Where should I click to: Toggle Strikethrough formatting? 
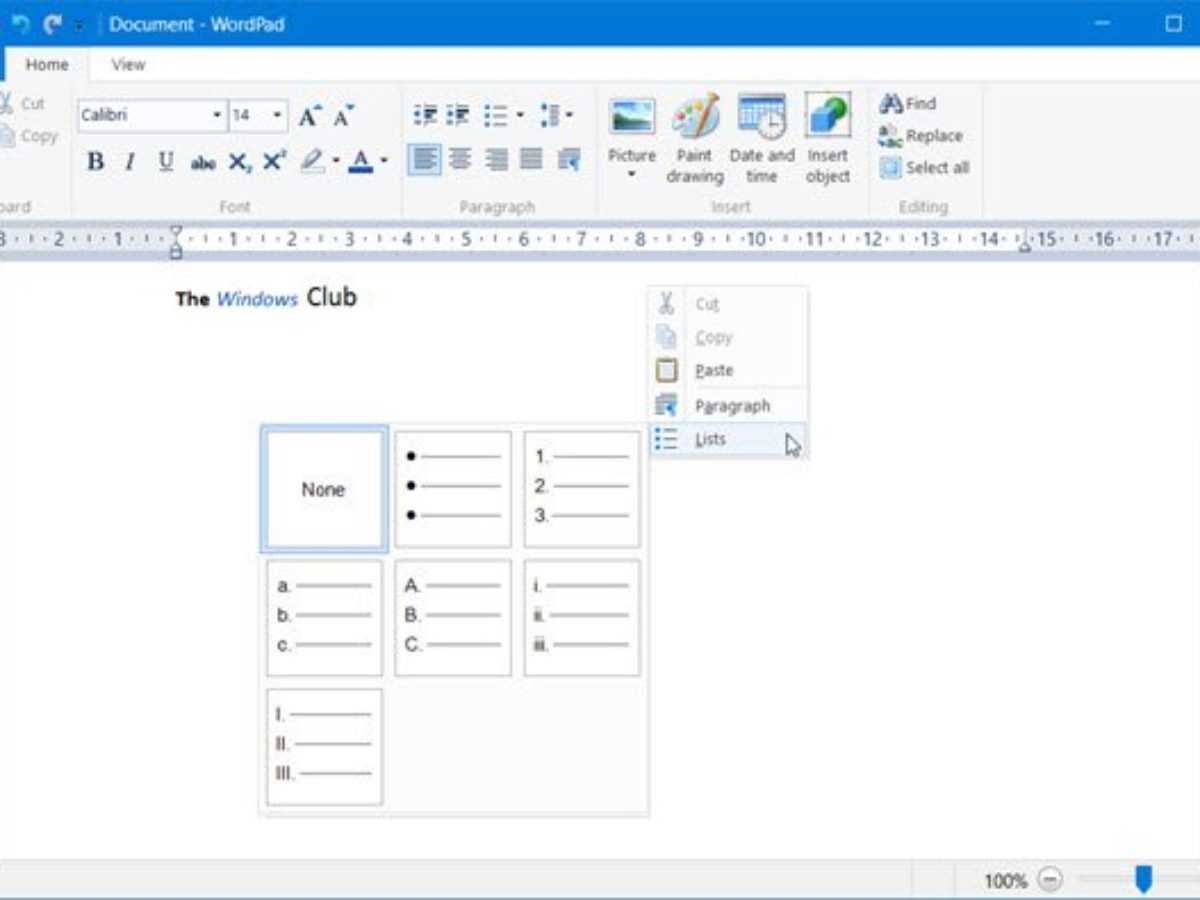tap(203, 162)
